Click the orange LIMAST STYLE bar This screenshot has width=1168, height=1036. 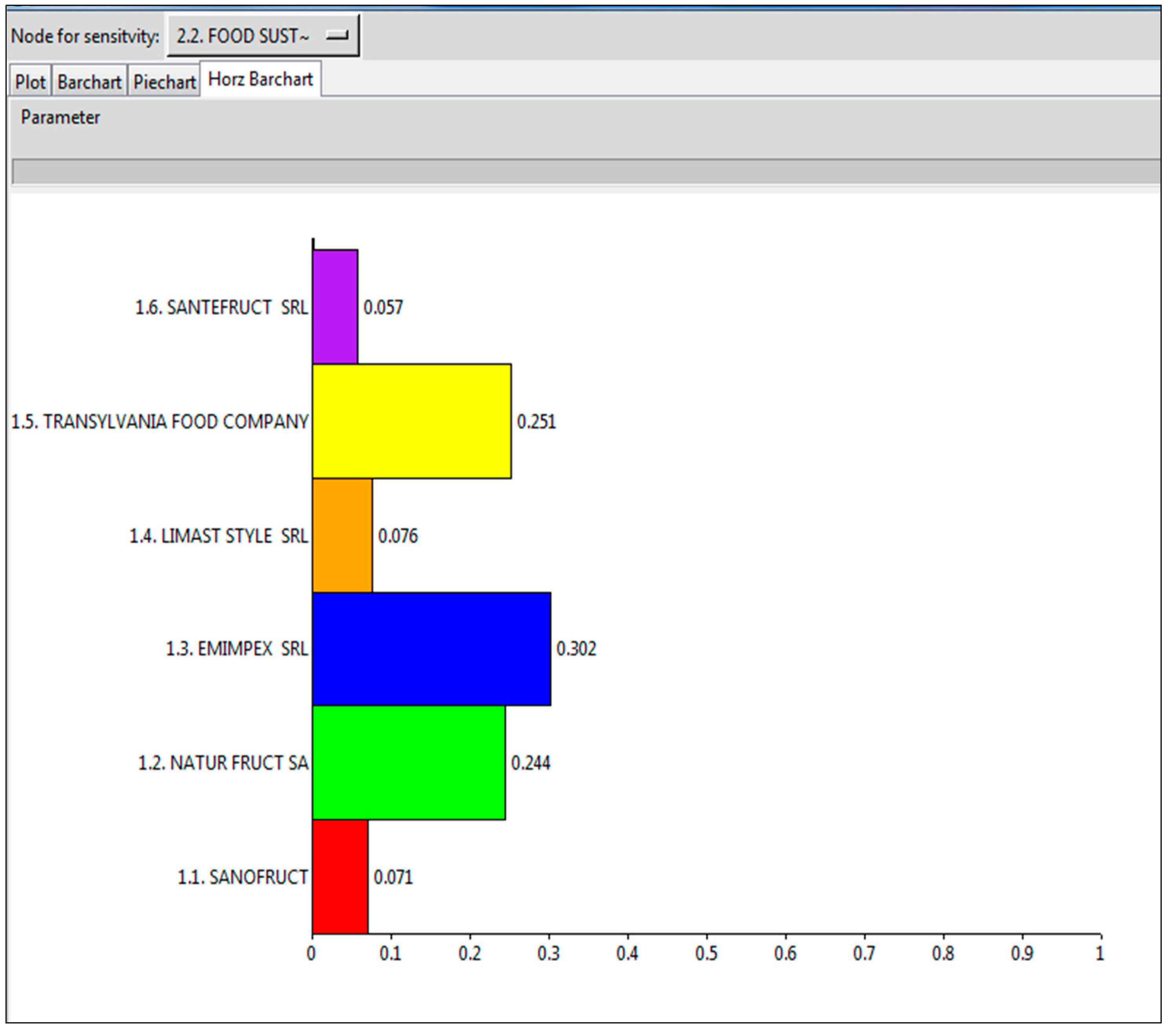[x=342, y=535]
